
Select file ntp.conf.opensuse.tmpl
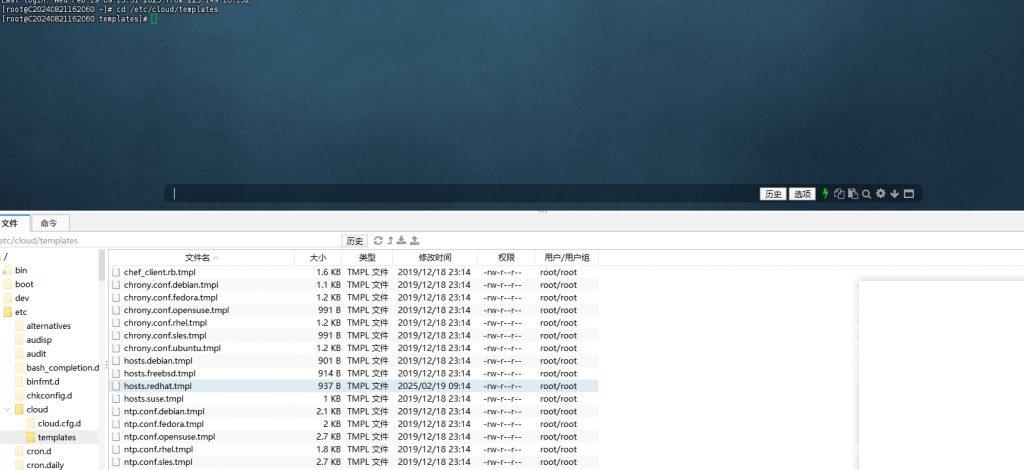point(169,437)
